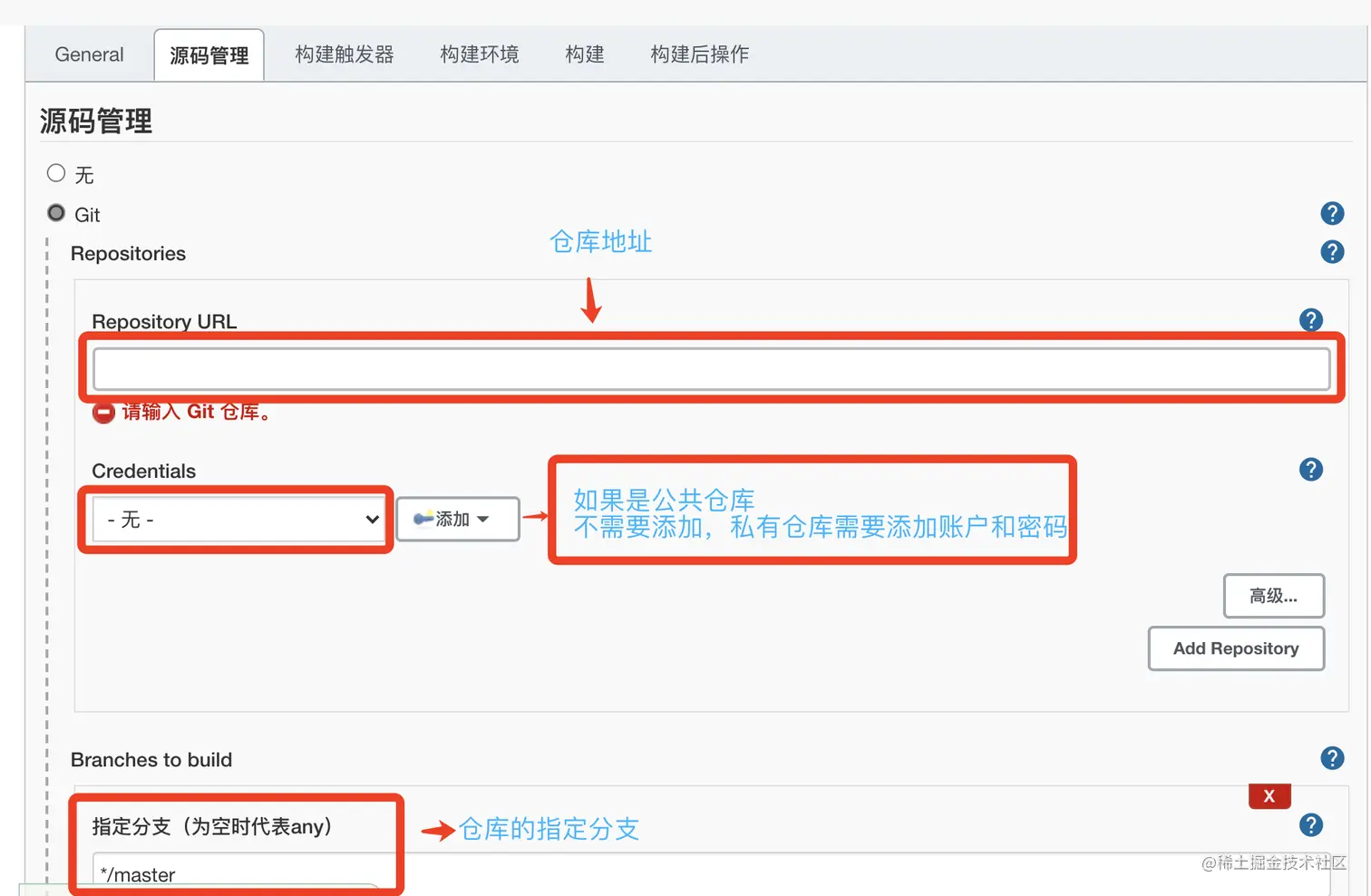Expand the 添加 credentials dropdown button

pos(458,519)
